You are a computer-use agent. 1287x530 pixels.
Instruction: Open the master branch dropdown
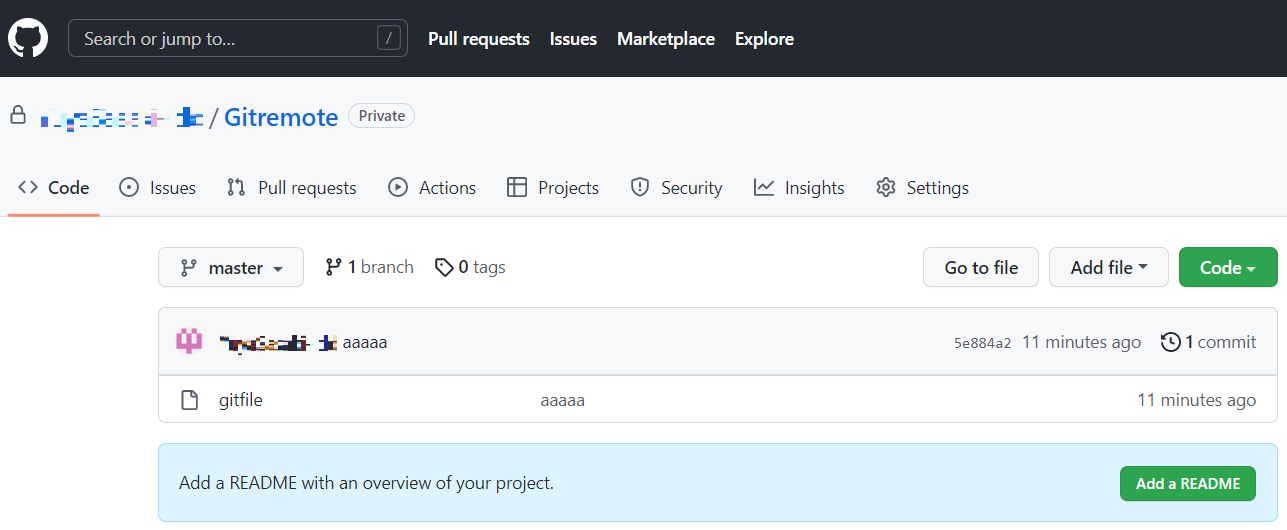(231, 267)
